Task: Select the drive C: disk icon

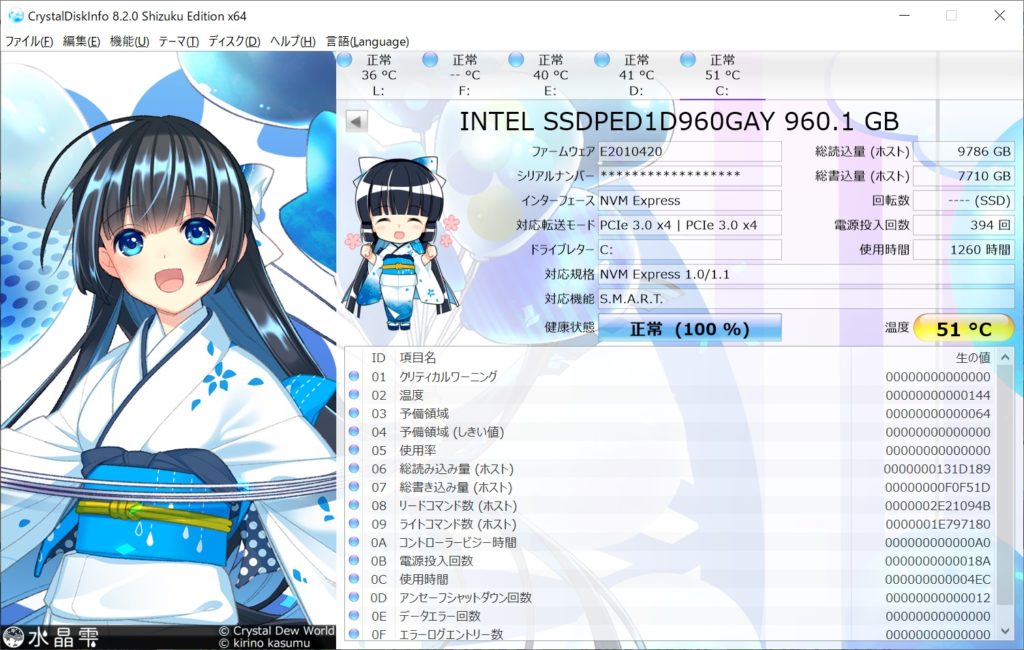Action: 686,60
